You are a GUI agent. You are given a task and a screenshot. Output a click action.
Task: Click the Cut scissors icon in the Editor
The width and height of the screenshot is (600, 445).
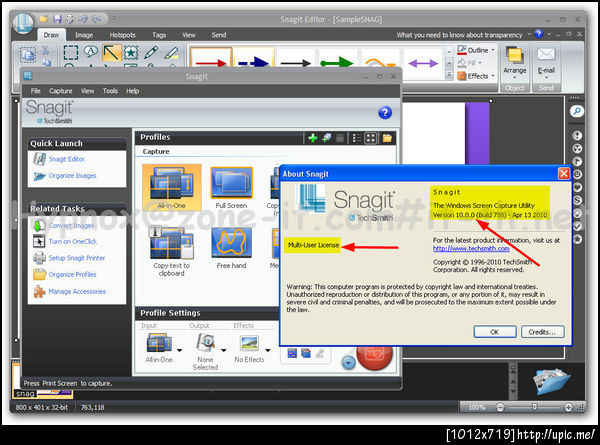46,50
